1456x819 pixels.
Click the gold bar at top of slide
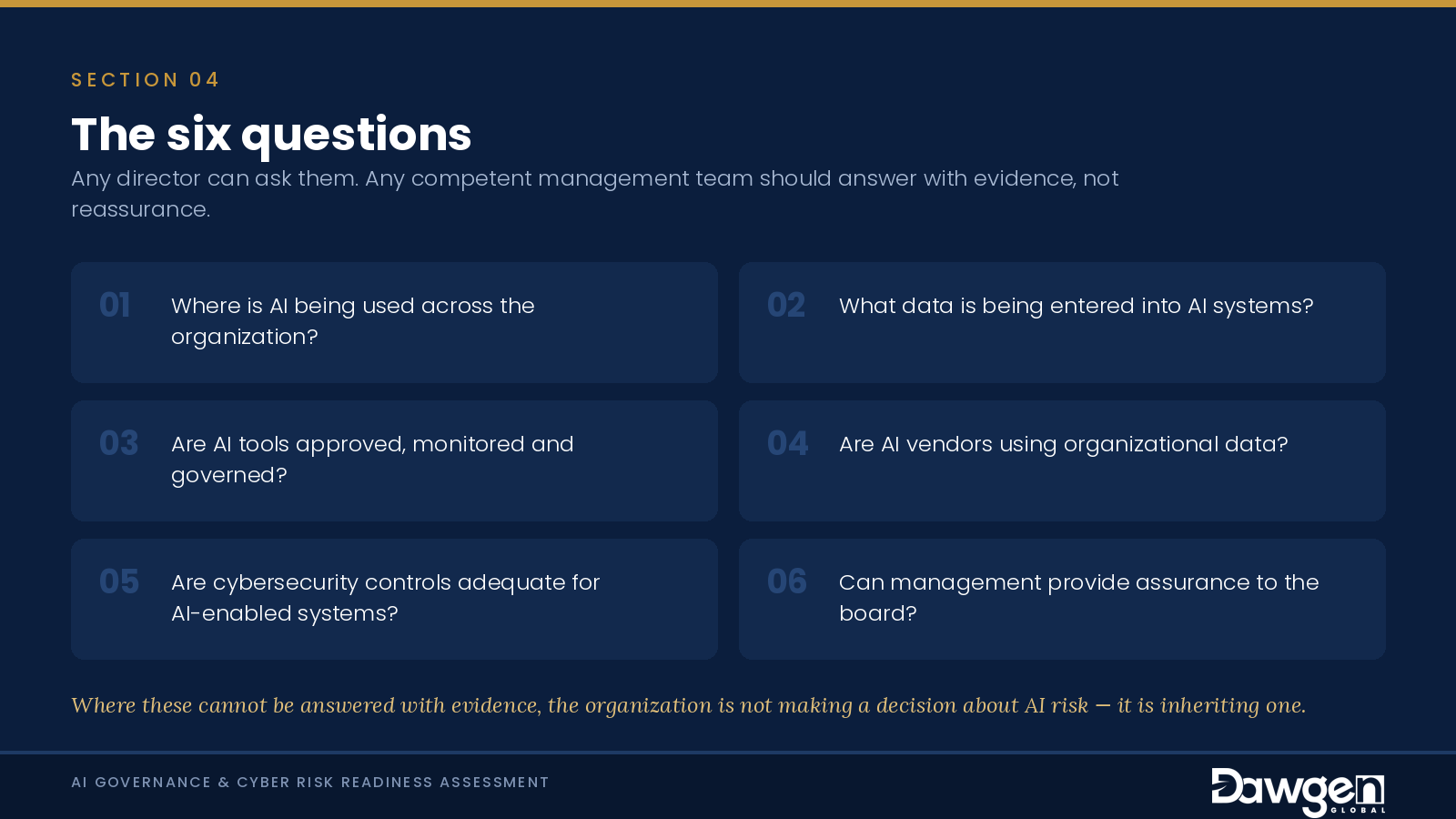pyautogui.click(x=728, y=4)
